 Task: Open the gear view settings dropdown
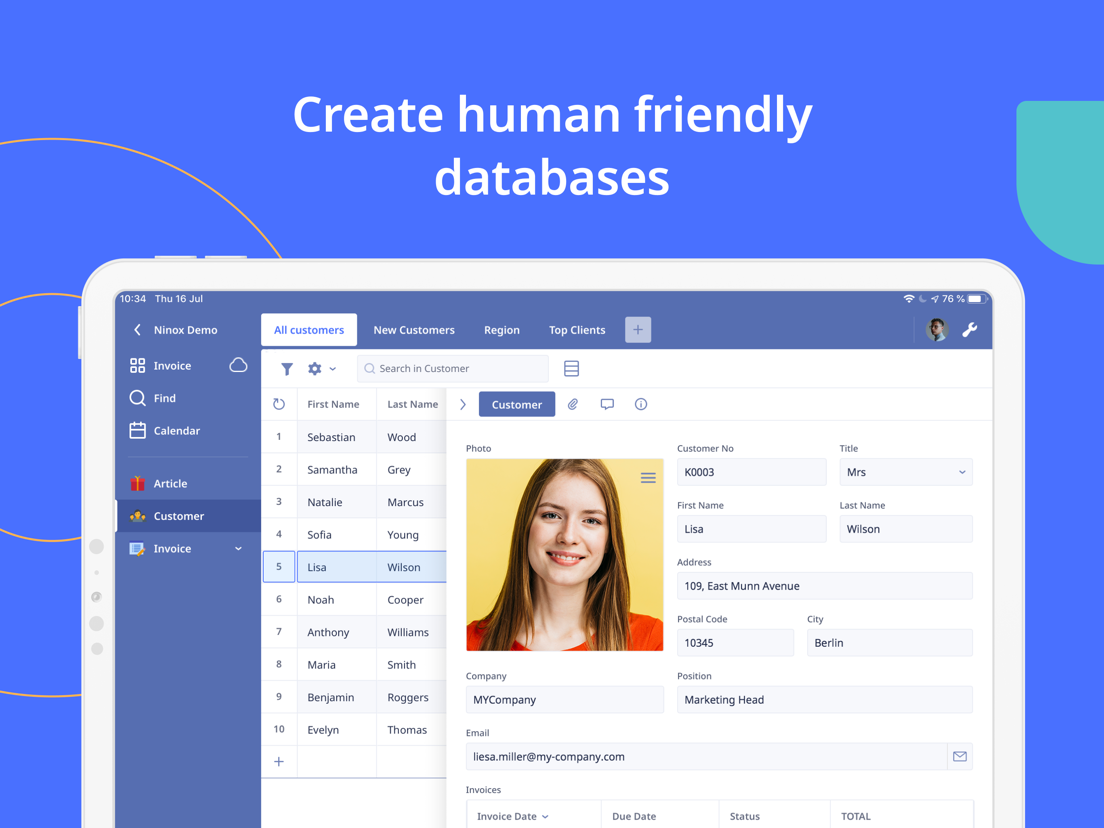[322, 368]
